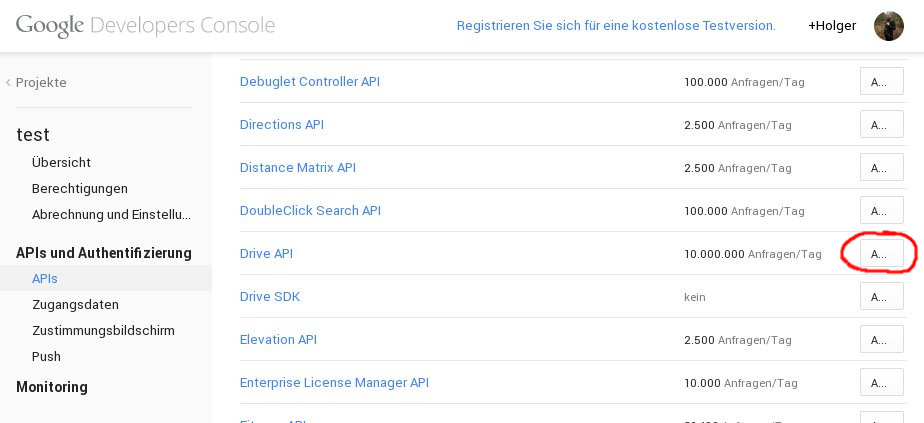924x423 pixels.
Task: Open the test project heading
Action: tap(33, 135)
